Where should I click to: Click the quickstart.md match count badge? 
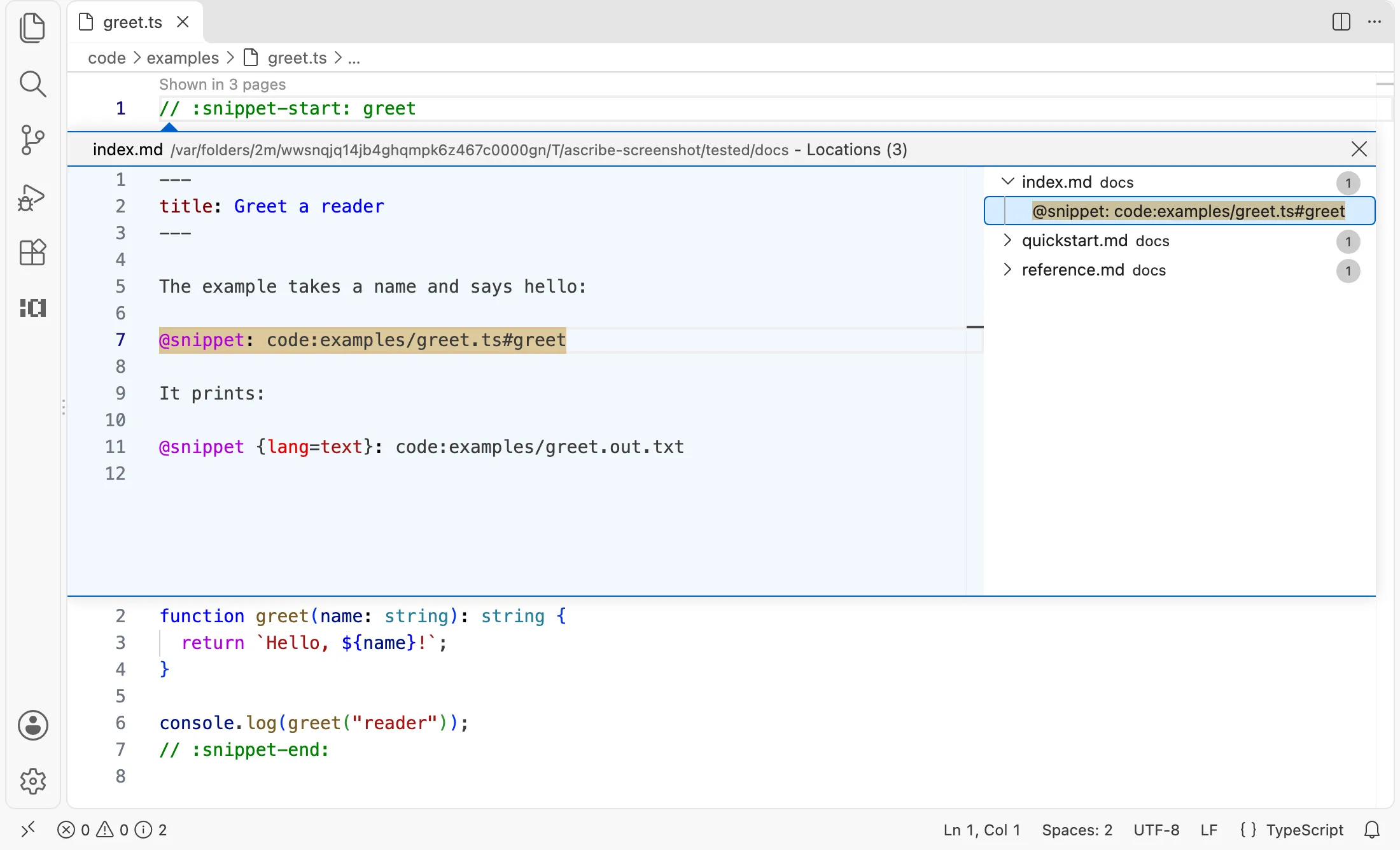pyautogui.click(x=1348, y=241)
